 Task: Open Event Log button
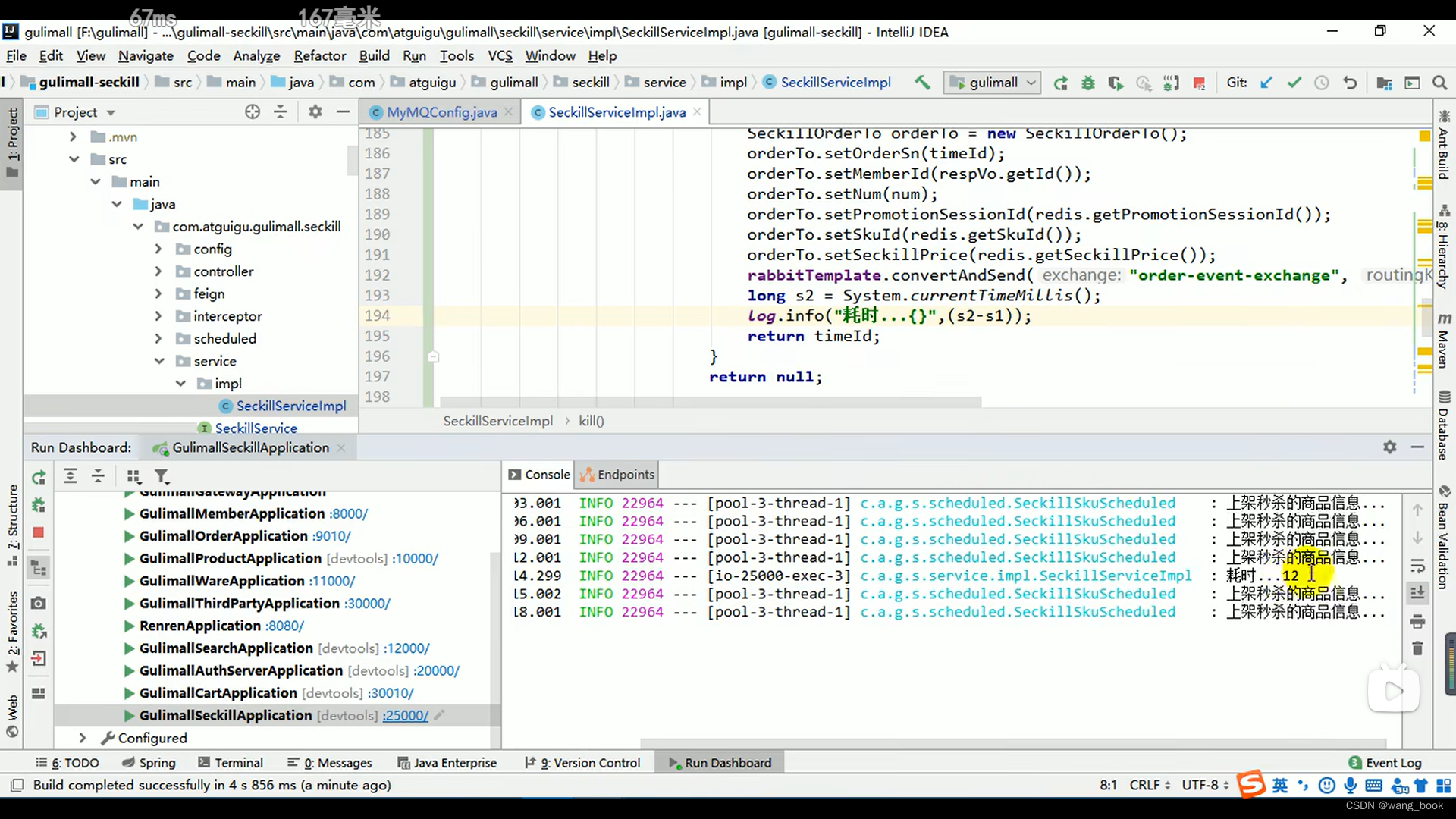(1385, 763)
